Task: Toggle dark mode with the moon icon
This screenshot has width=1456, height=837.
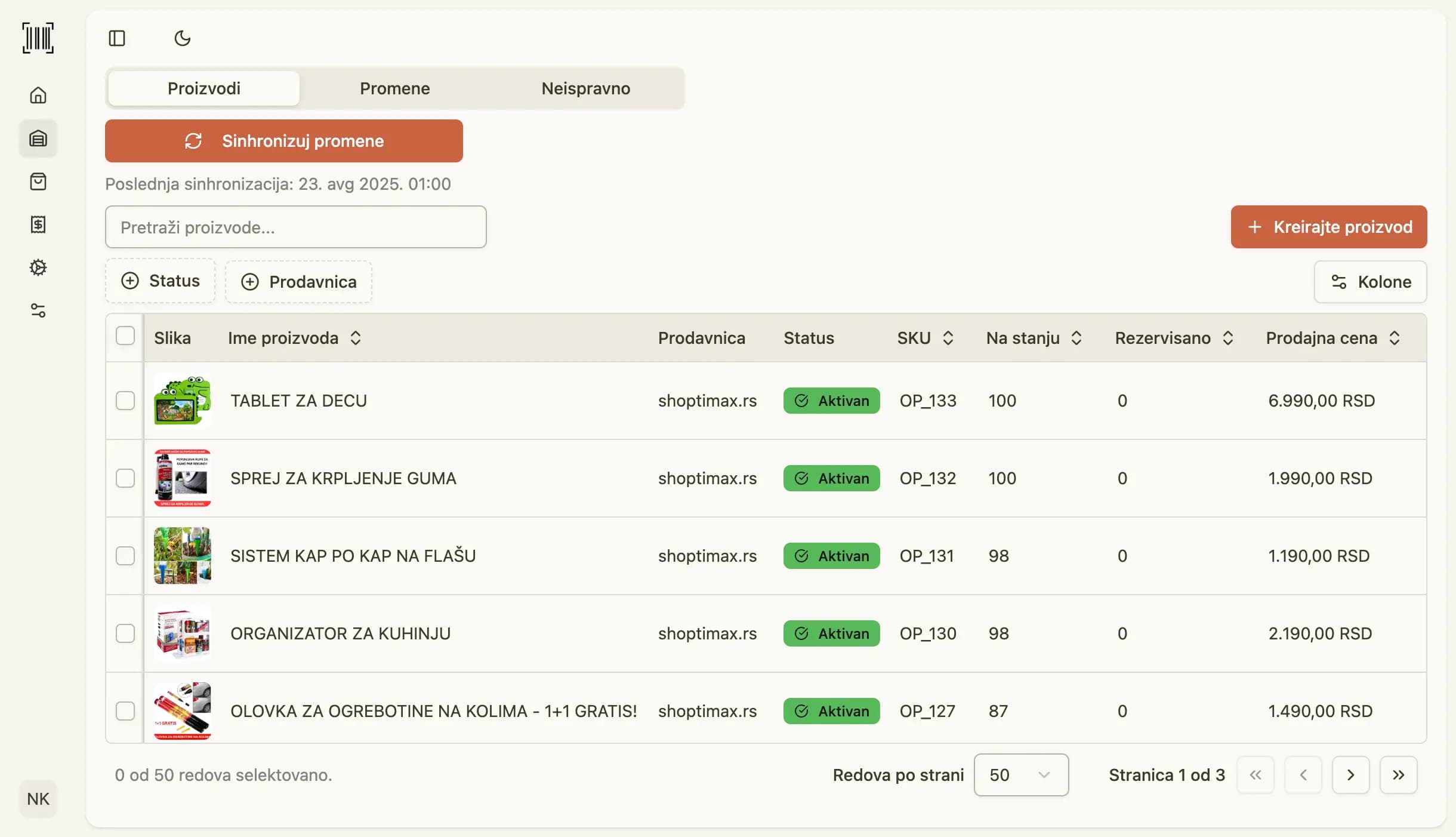Action: click(181, 38)
